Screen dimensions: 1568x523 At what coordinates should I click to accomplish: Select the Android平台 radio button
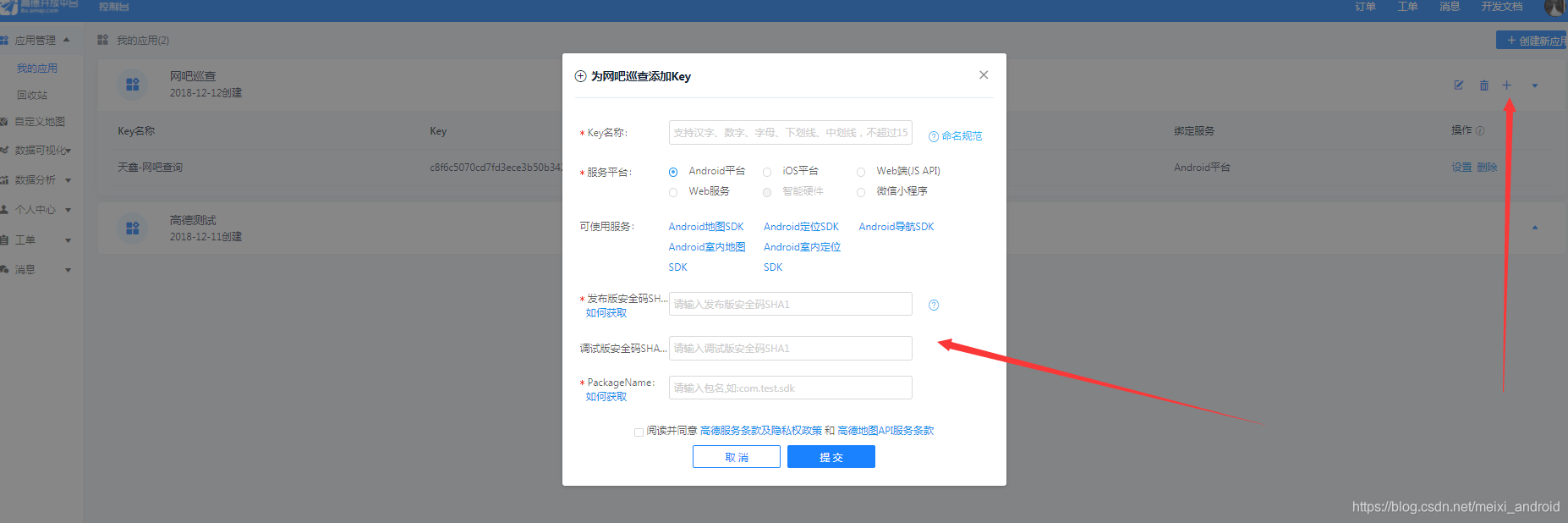[673, 172]
